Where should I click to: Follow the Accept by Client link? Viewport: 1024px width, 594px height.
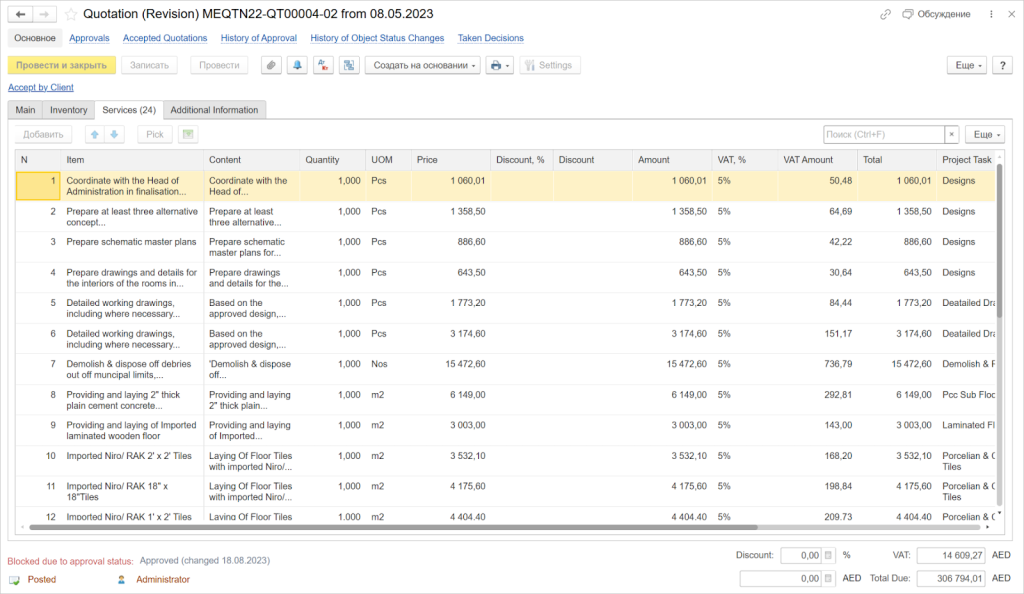click(40, 87)
